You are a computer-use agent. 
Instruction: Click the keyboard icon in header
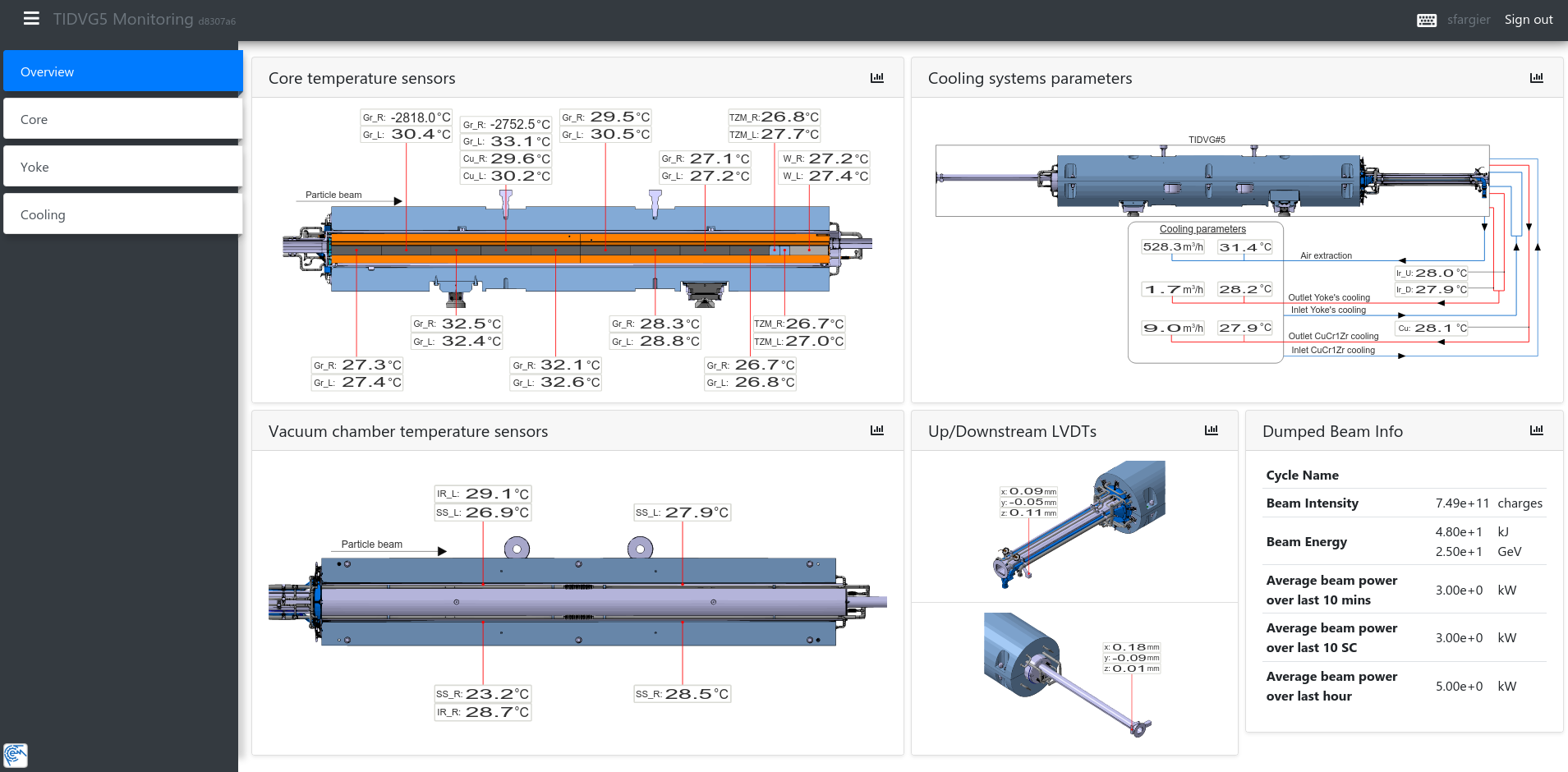point(1427,20)
